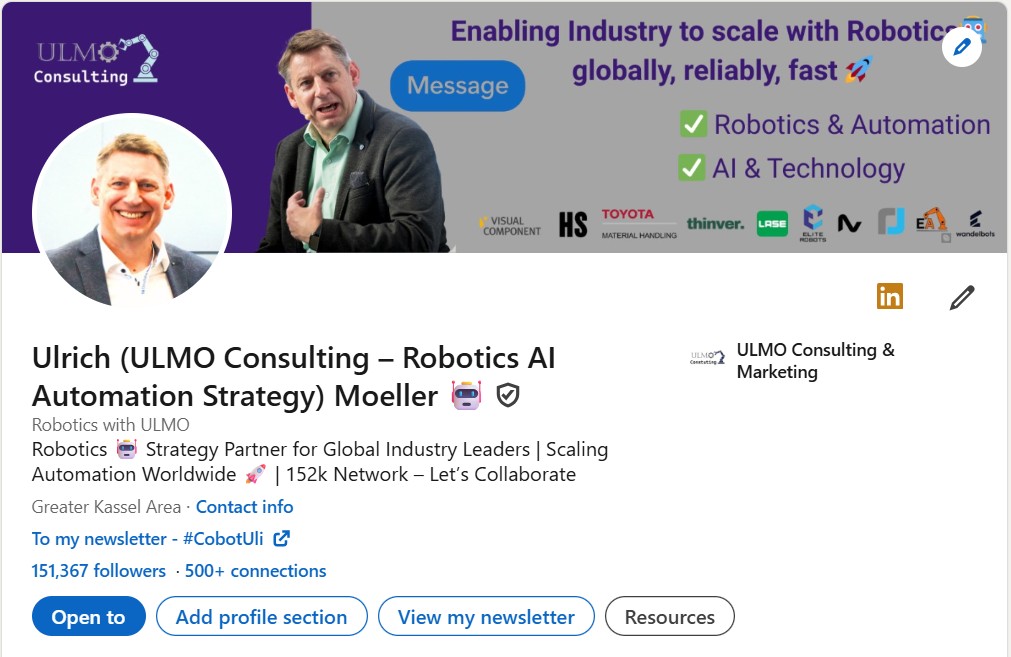Show the 500+ connections list

256,570
